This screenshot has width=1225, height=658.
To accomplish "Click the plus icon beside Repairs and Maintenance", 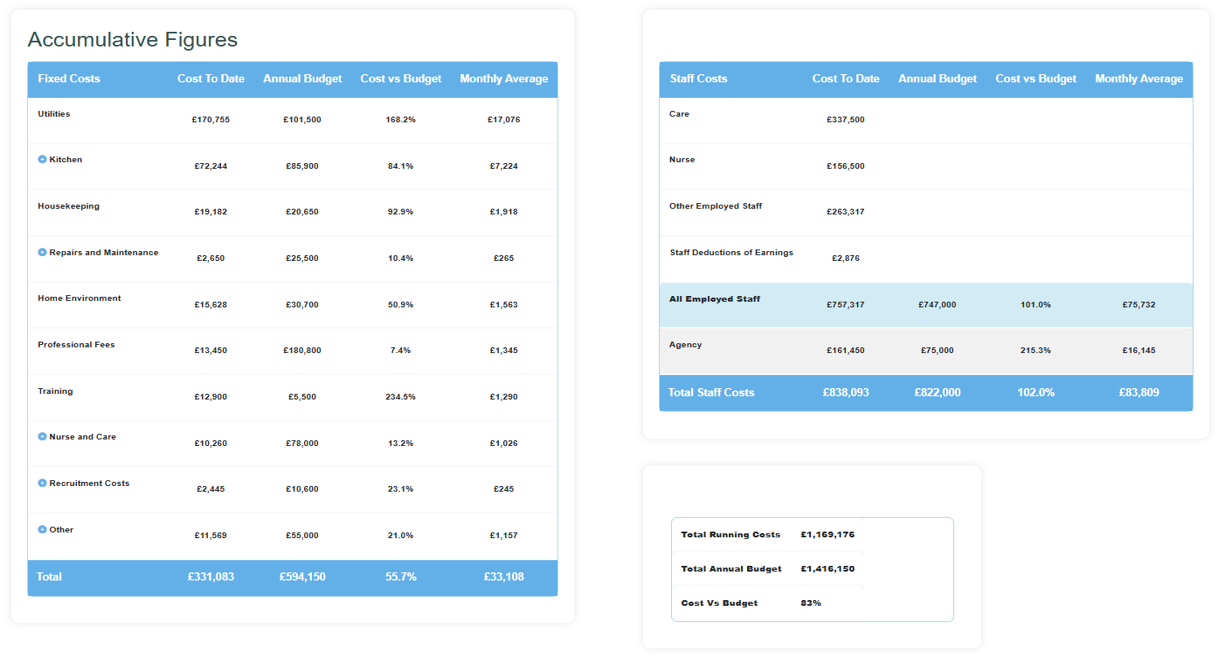I will click(42, 253).
